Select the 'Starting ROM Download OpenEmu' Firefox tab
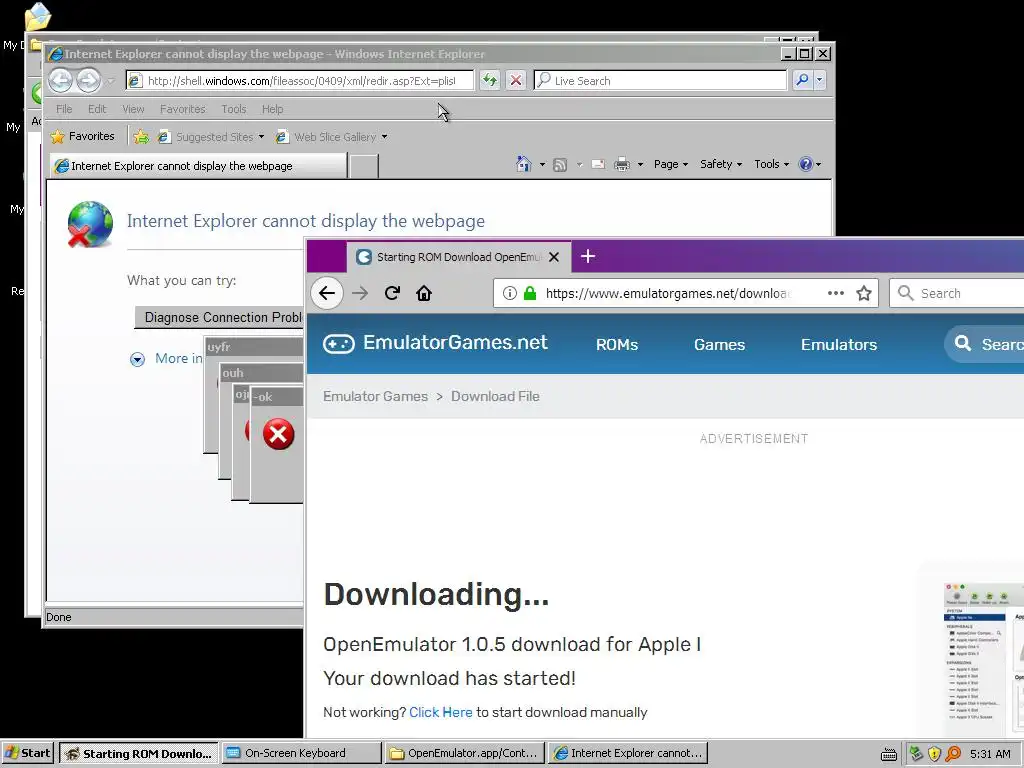Screen dimensions: 1024x768 [x=458, y=257]
